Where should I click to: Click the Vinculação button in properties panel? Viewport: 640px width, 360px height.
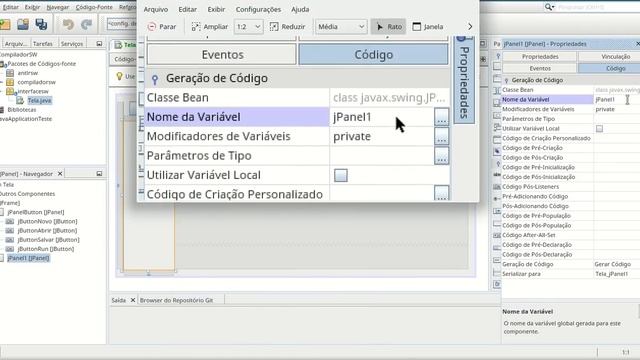[615, 57]
